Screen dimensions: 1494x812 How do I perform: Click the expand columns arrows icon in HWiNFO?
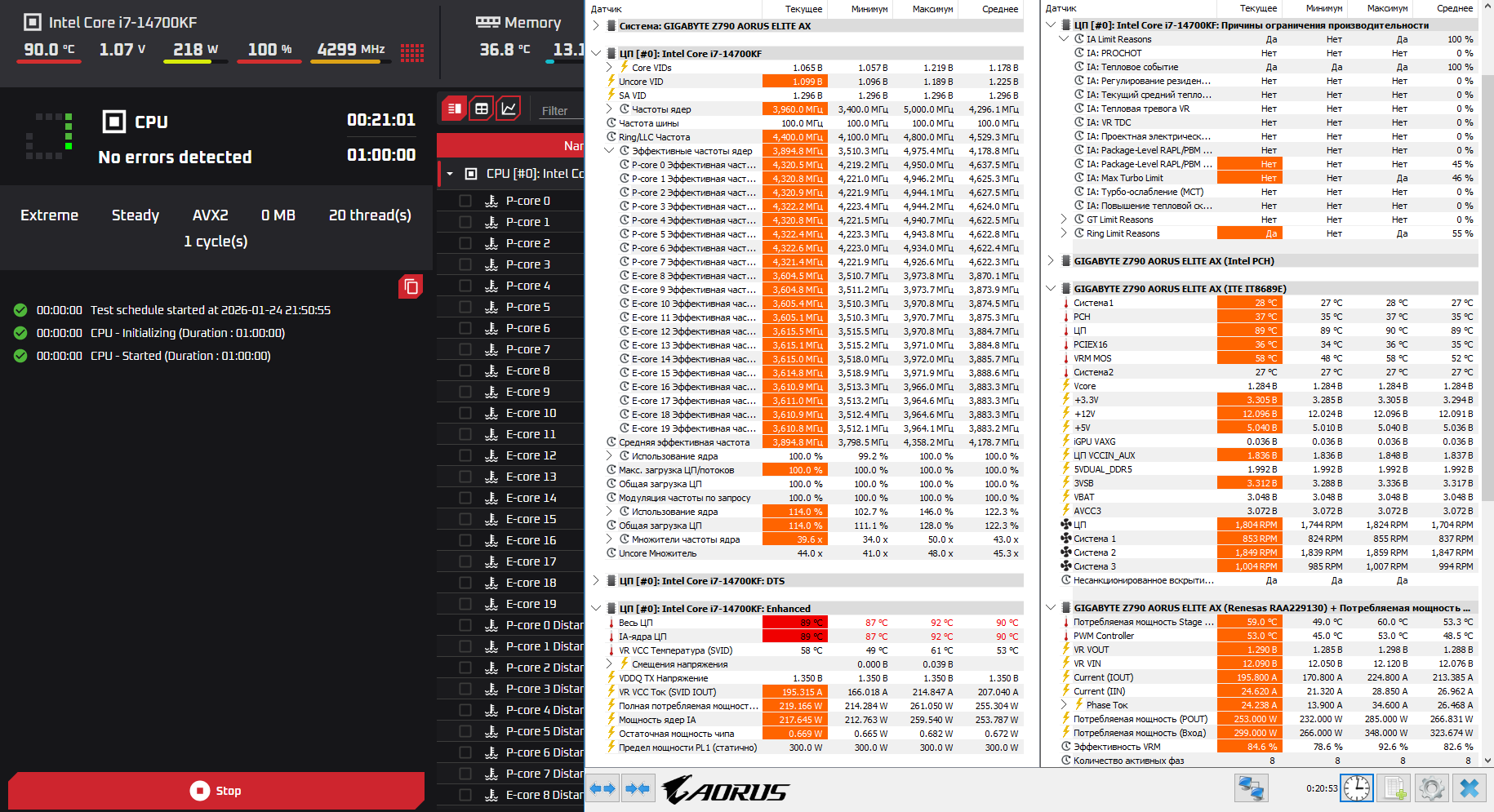click(x=602, y=788)
